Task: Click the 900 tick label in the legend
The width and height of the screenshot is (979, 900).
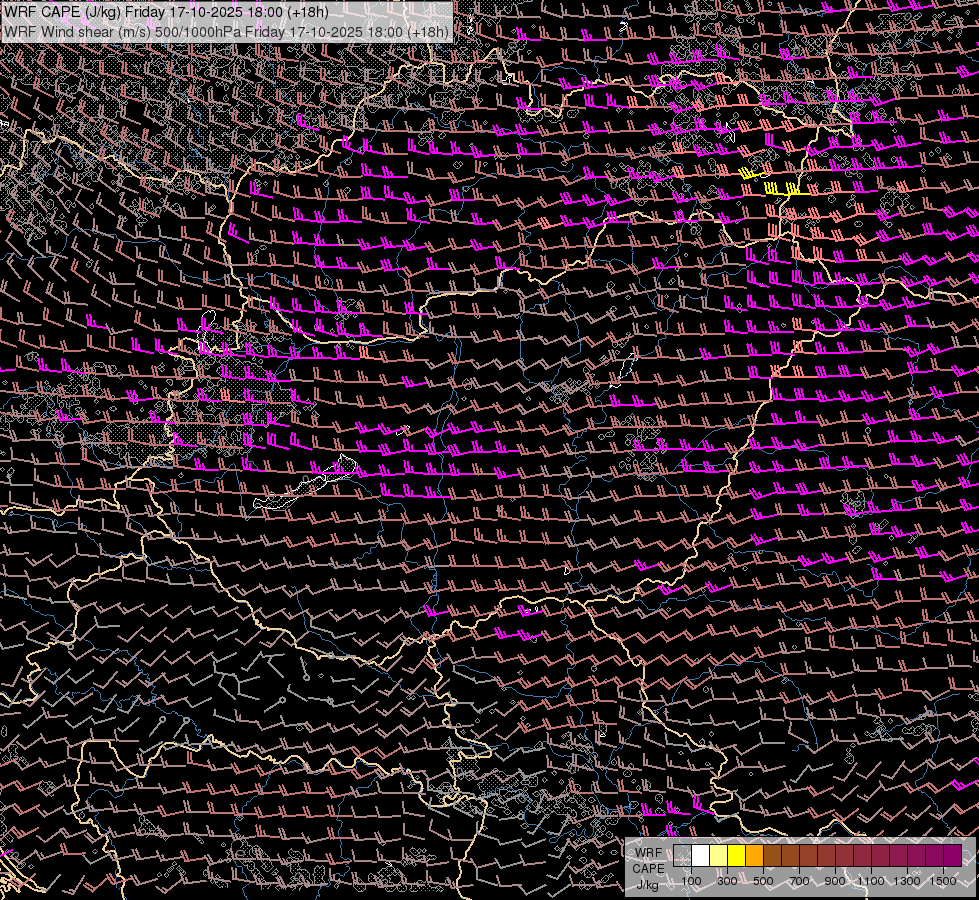Action: 835,881
